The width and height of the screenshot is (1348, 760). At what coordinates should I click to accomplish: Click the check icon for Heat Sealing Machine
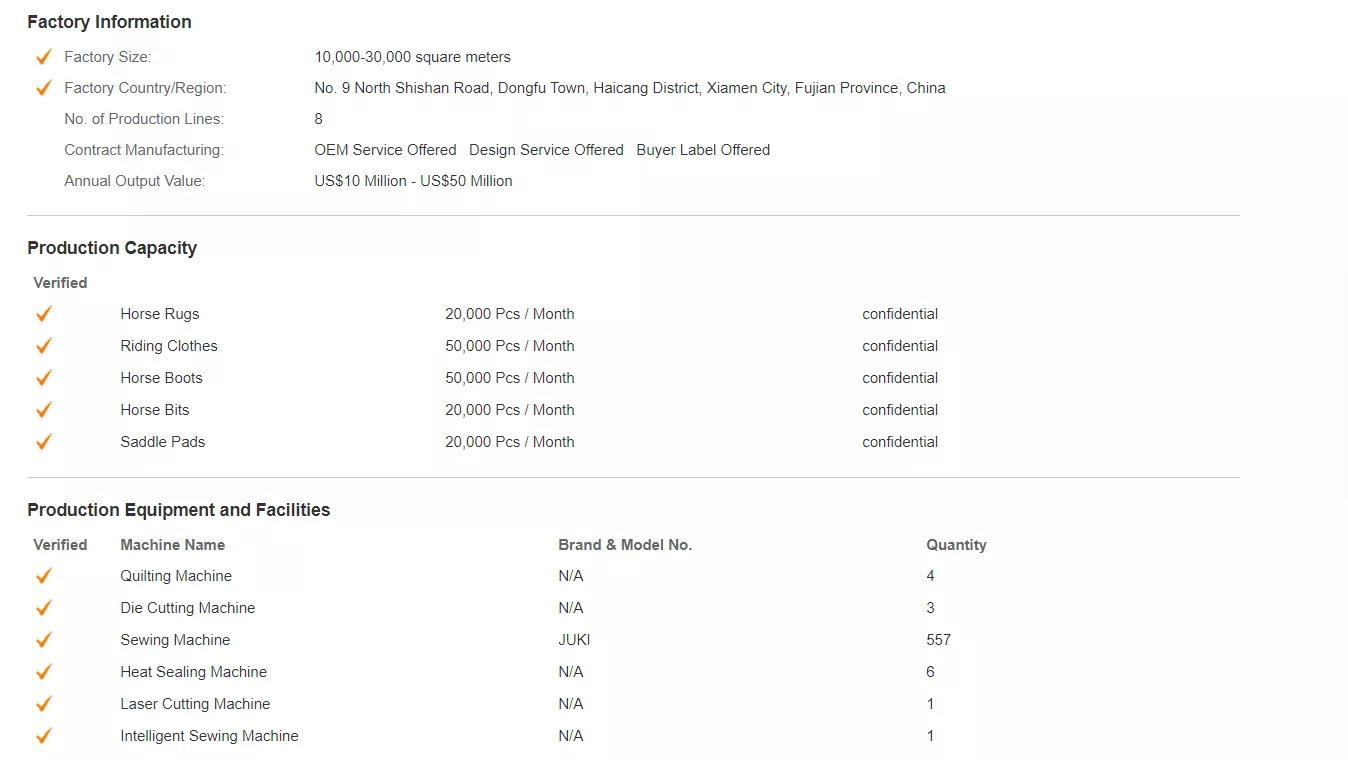(44, 672)
